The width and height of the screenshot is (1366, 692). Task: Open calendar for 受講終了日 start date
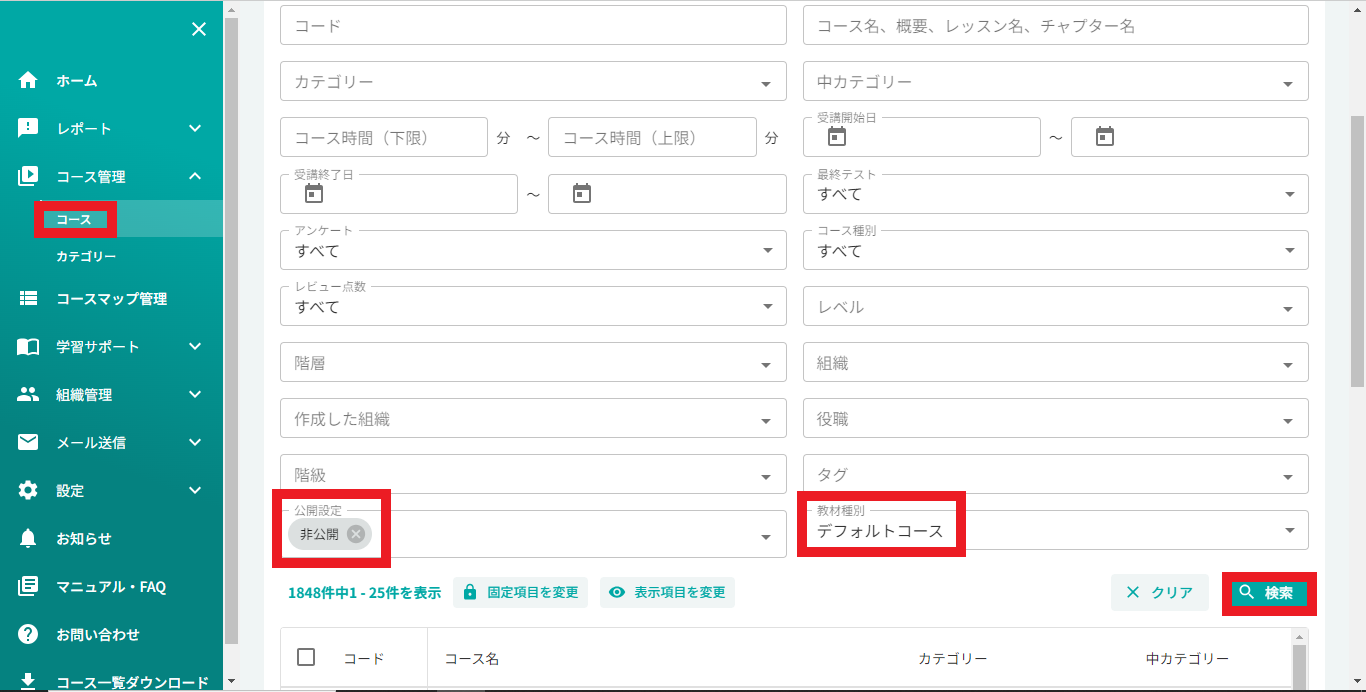pyautogui.click(x=314, y=193)
